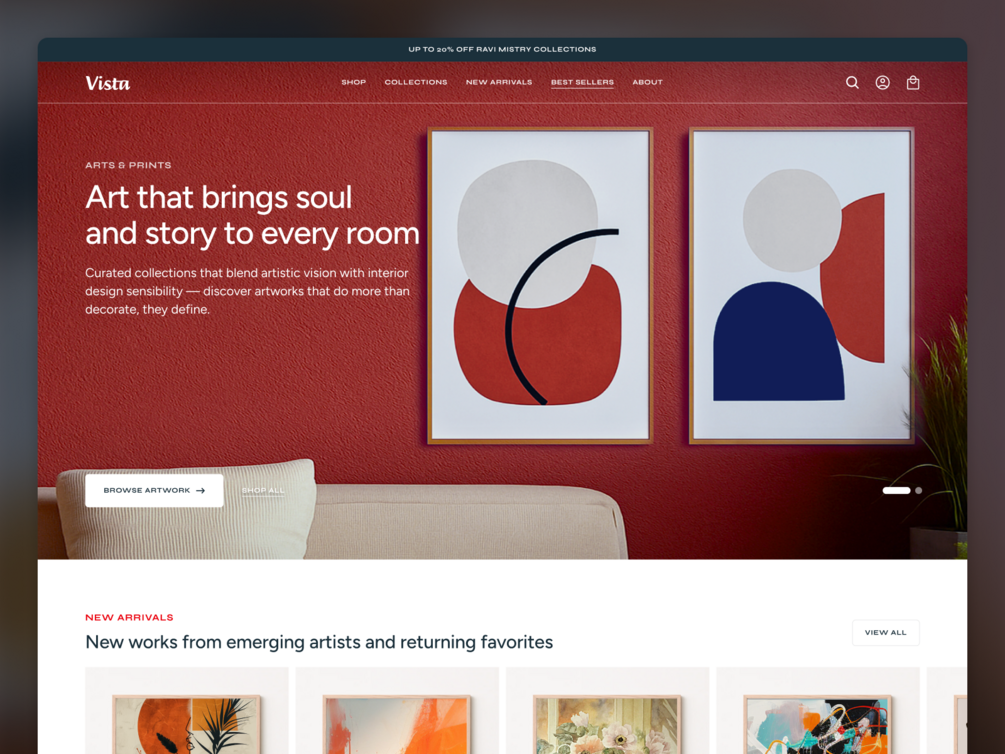
Task: Open the search icon in header
Action: point(852,83)
